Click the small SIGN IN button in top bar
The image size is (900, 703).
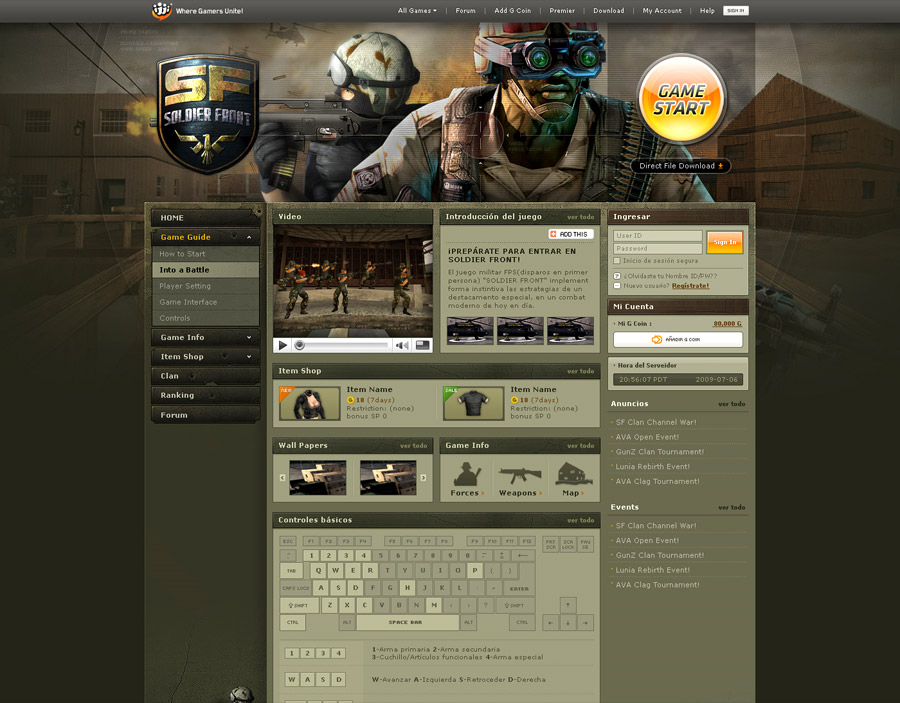point(736,10)
